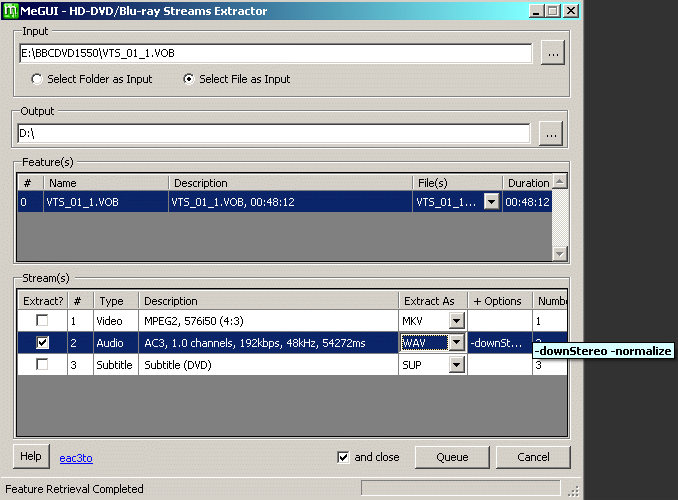Open the File(s) dropdown for VTS_01_1.VOB feature

(492, 202)
